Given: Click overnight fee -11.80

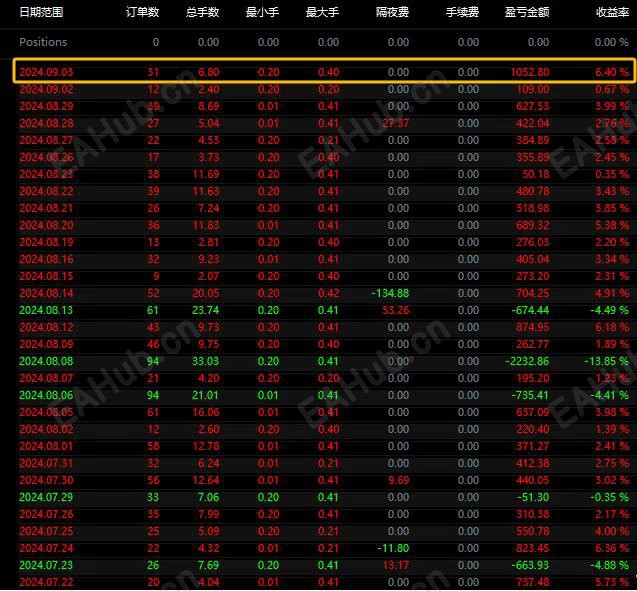Looking at the screenshot, I should click(x=393, y=549).
